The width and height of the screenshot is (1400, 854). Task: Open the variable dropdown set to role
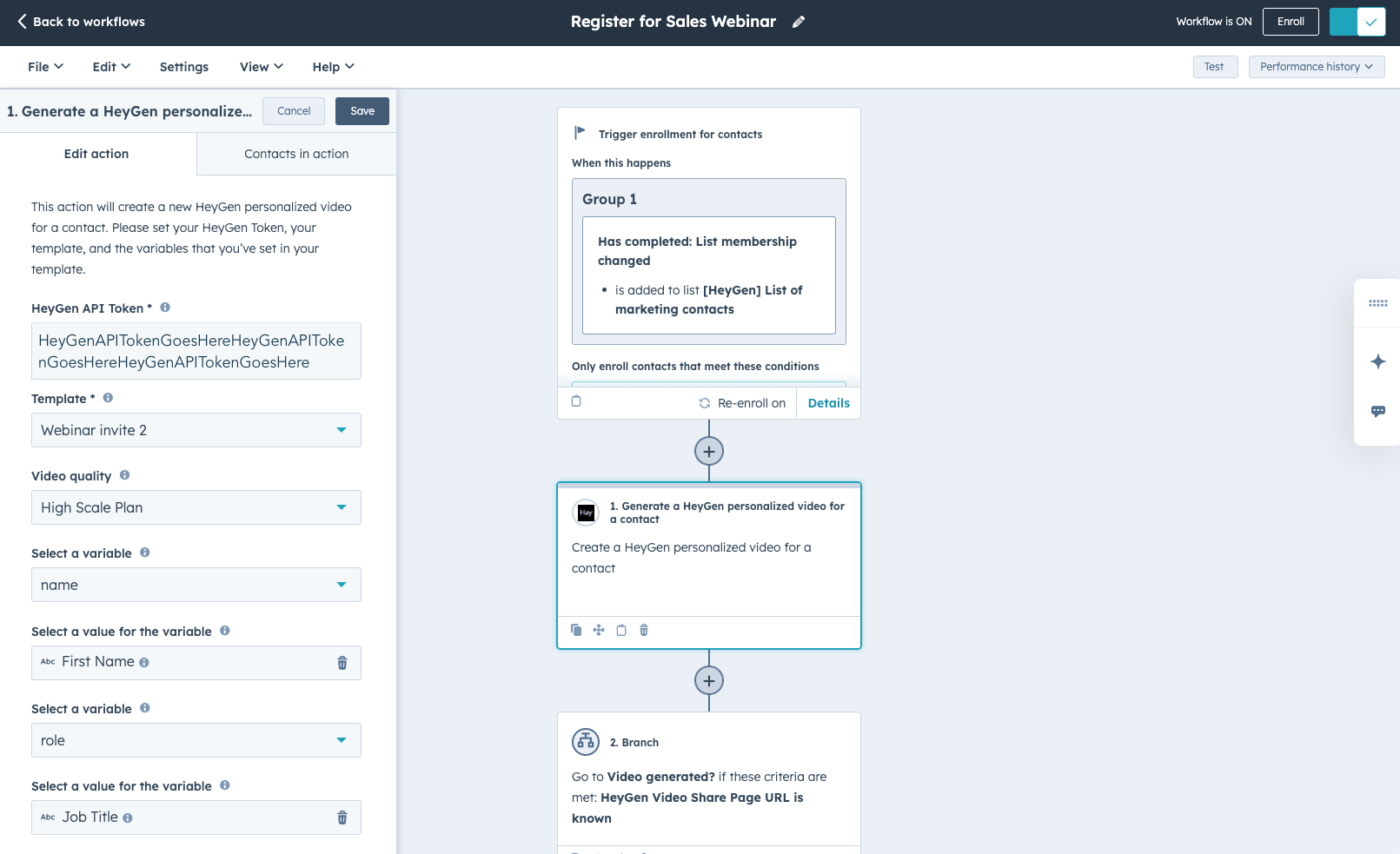[x=196, y=740]
